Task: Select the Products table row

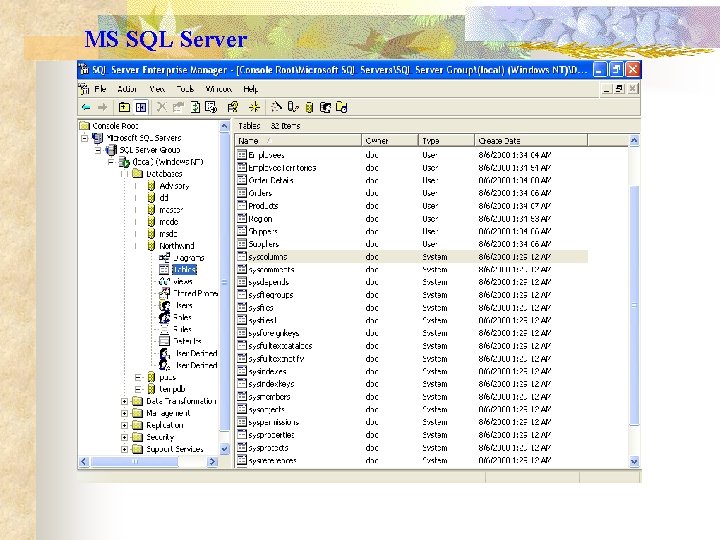Action: pos(263,206)
